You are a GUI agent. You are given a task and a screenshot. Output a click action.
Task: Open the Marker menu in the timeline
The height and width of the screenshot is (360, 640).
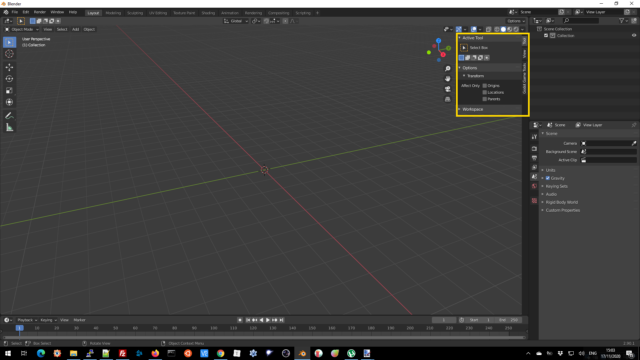tap(79, 320)
